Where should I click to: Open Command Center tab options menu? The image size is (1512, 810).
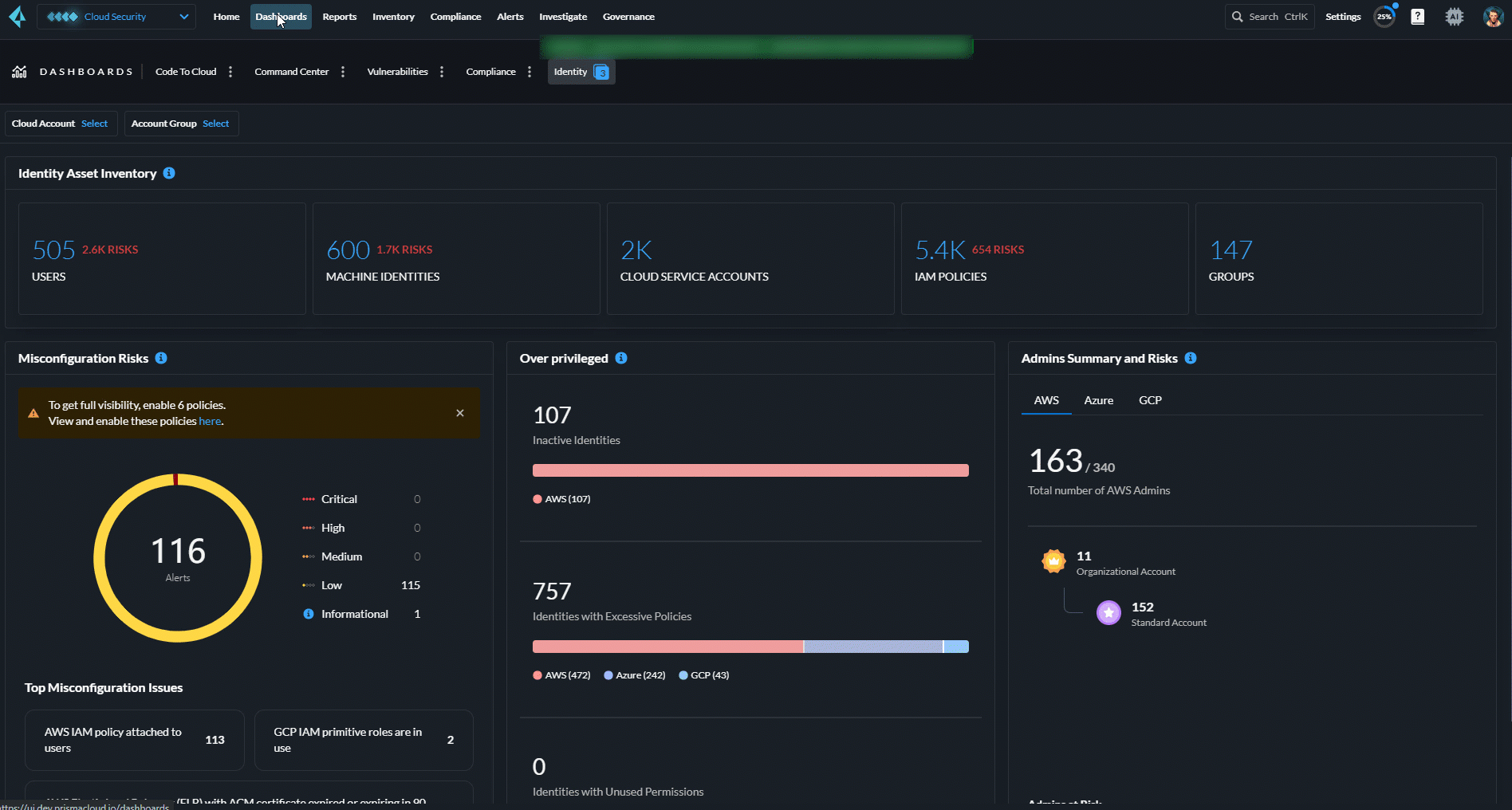pyautogui.click(x=343, y=72)
